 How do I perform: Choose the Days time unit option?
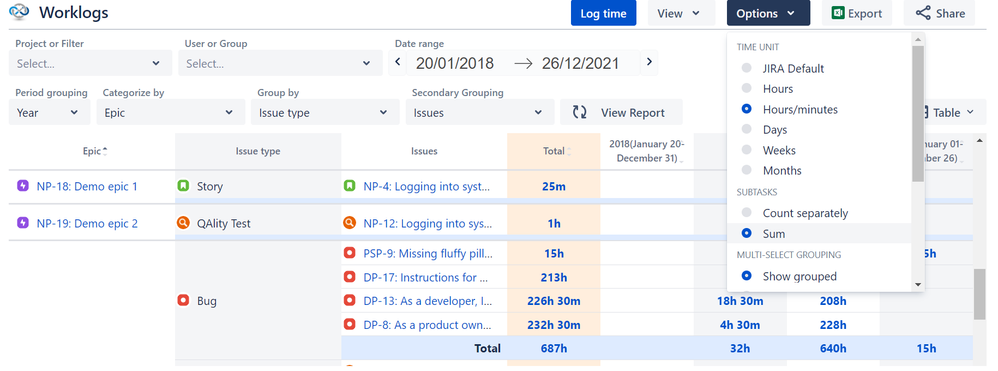coord(775,130)
